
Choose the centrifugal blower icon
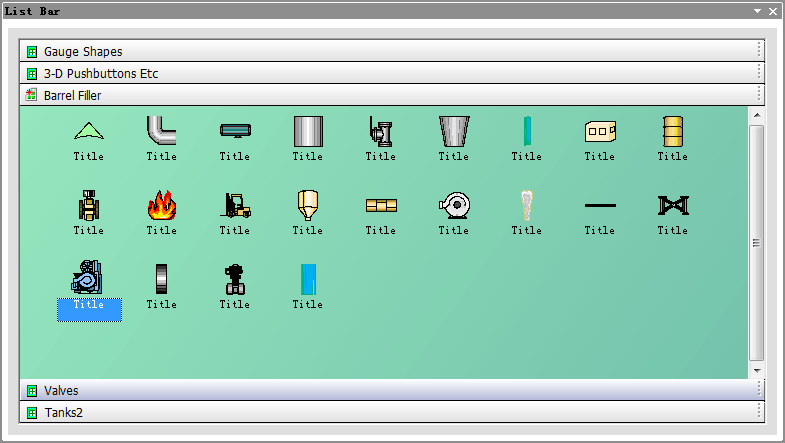pyautogui.click(x=453, y=205)
